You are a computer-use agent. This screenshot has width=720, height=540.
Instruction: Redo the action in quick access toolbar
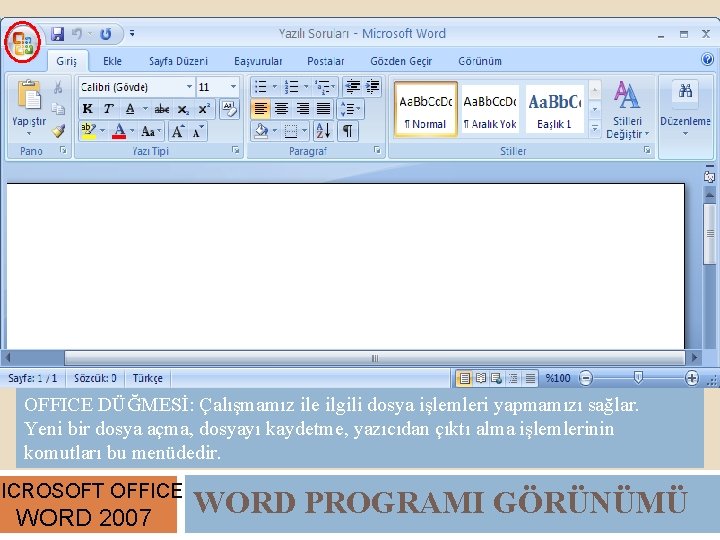(106, 34)
